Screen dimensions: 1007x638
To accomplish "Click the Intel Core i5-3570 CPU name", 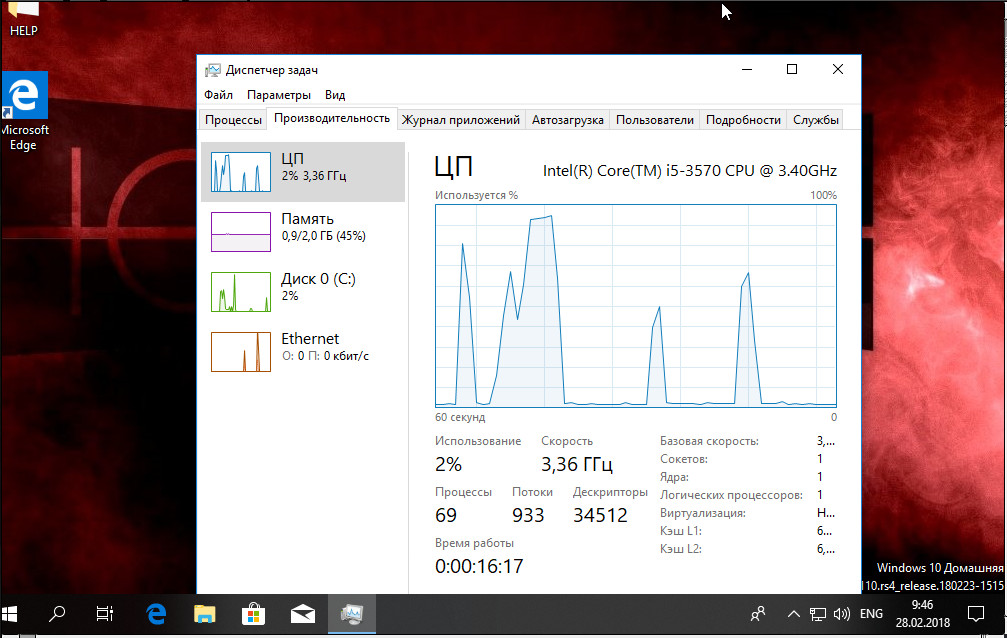I will pos(690,171).
